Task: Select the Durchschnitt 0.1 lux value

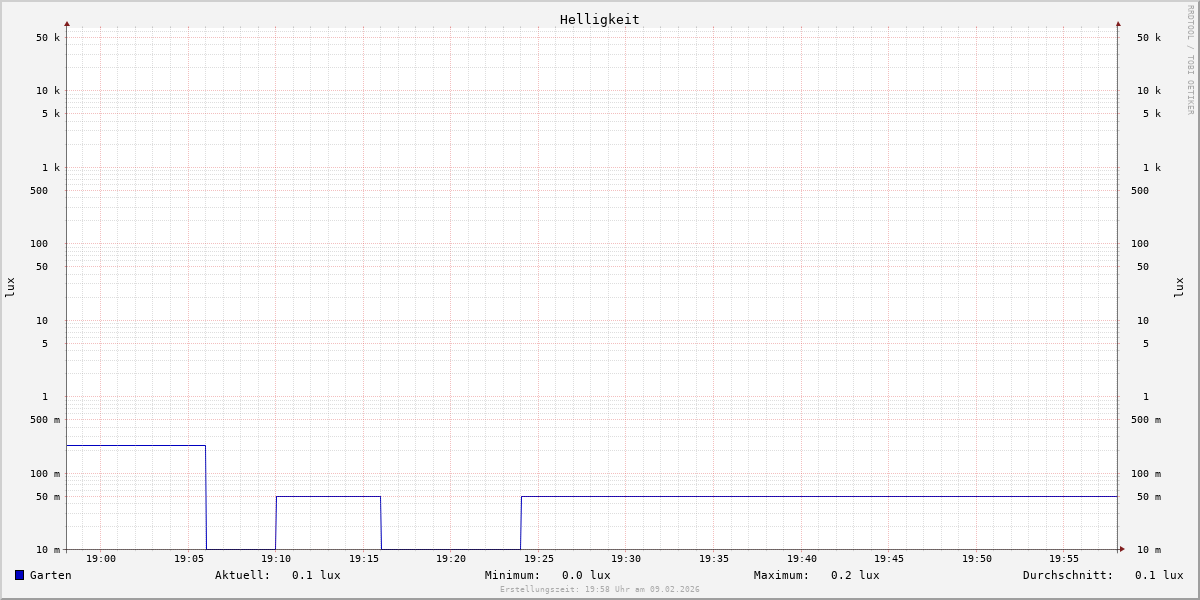Action: pyautogui.click(x=1159, y=575)
